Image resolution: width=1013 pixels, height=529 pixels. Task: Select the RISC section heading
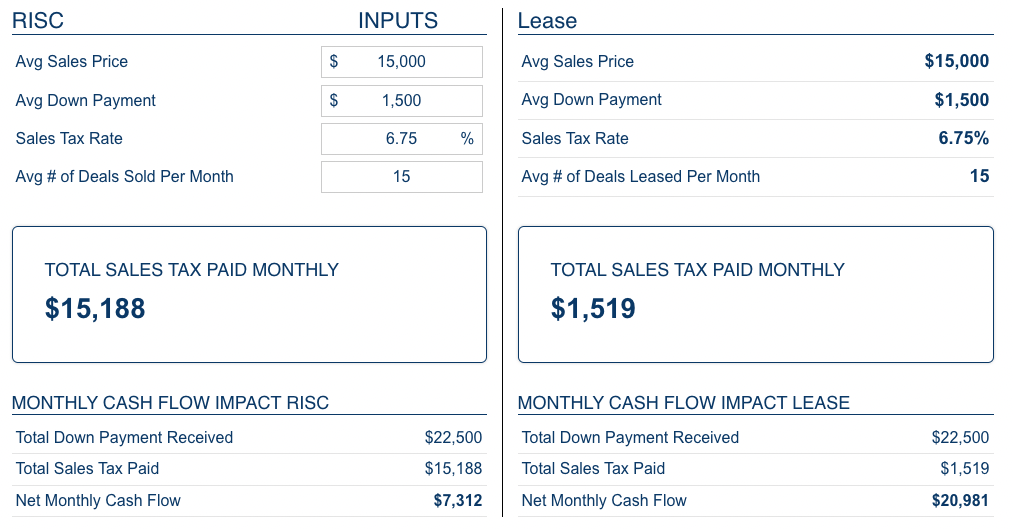point(38,21)
